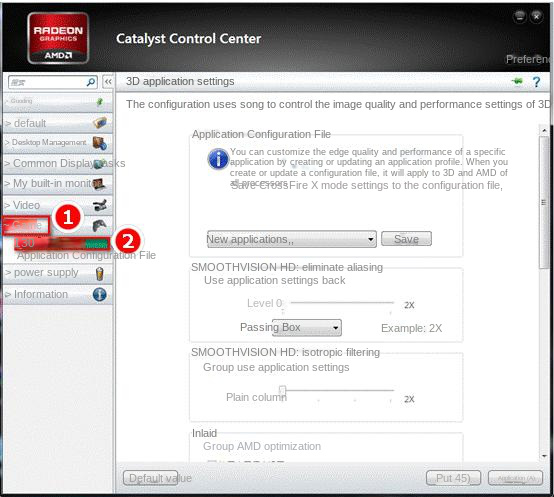Select the highlighted 3D settings sub-item
554x497 pixels.
pyautogui.click(x=62, y=243)
